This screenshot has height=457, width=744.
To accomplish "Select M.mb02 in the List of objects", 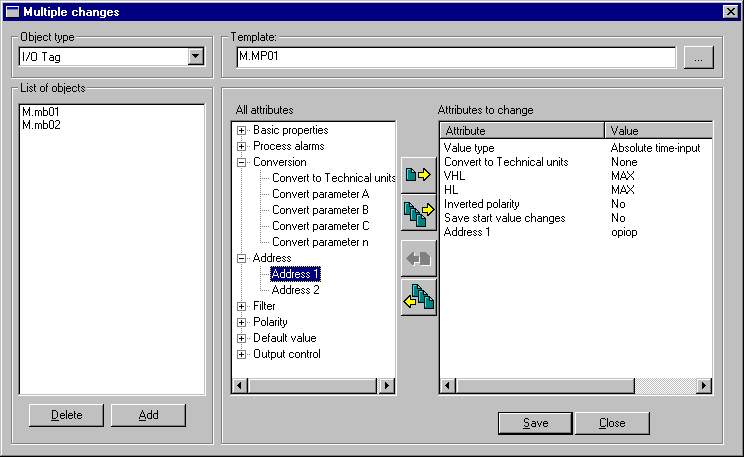I will click(41, 126).
